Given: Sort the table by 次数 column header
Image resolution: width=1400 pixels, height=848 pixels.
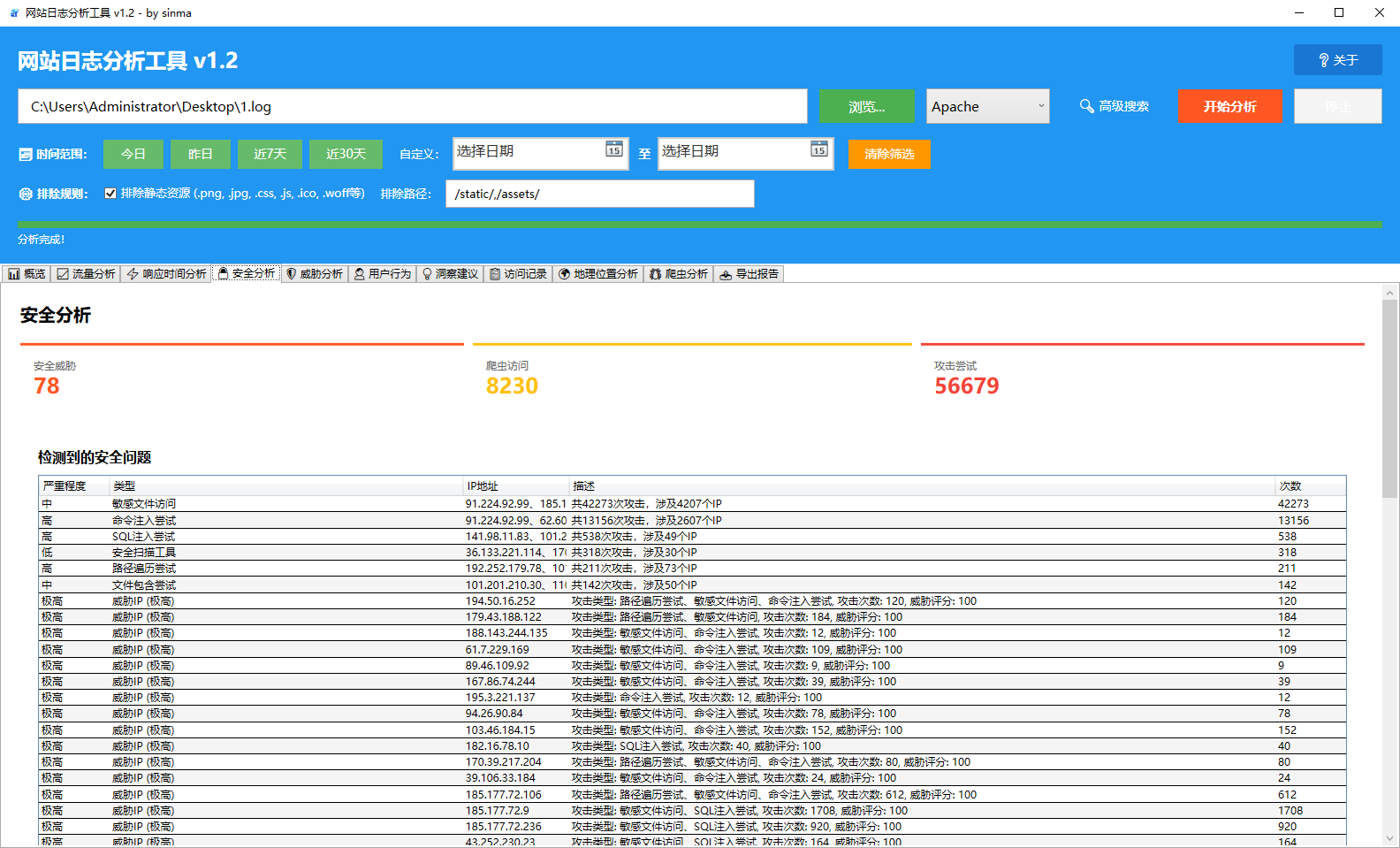Looking at the screenshot, I should tap(1310, 485).
